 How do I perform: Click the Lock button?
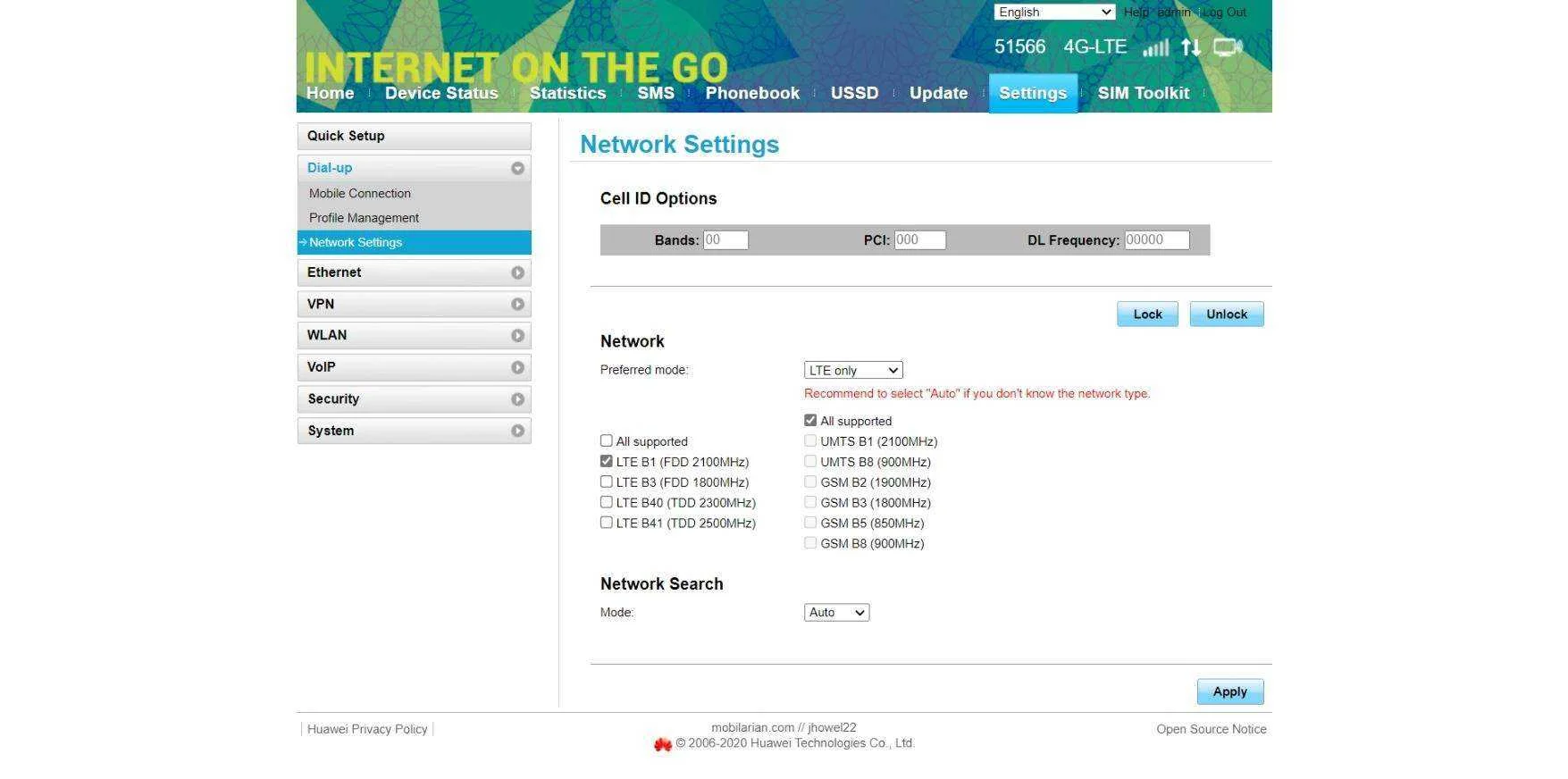(x=1147, y=314)
